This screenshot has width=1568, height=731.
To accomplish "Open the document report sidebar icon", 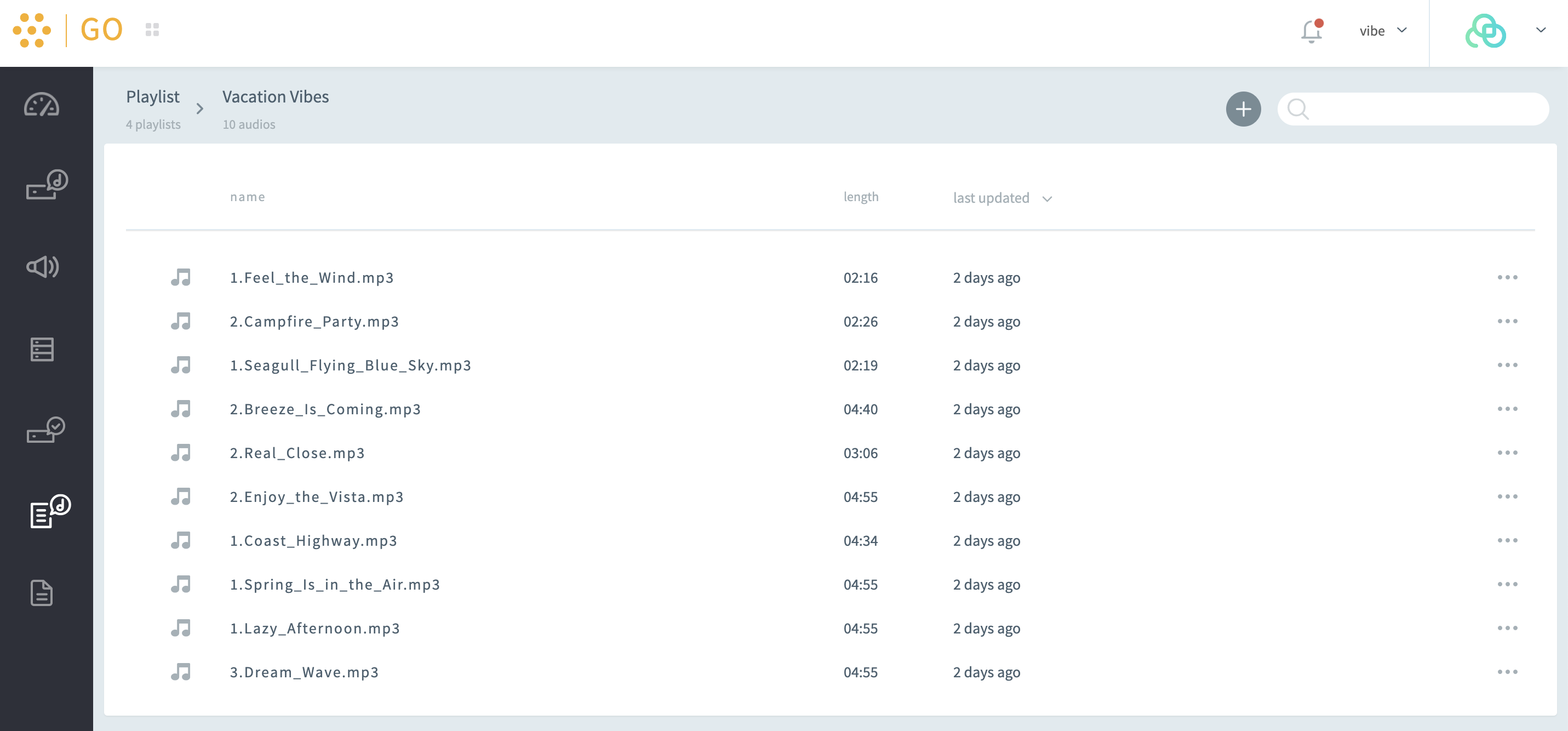I will (42, 593).
